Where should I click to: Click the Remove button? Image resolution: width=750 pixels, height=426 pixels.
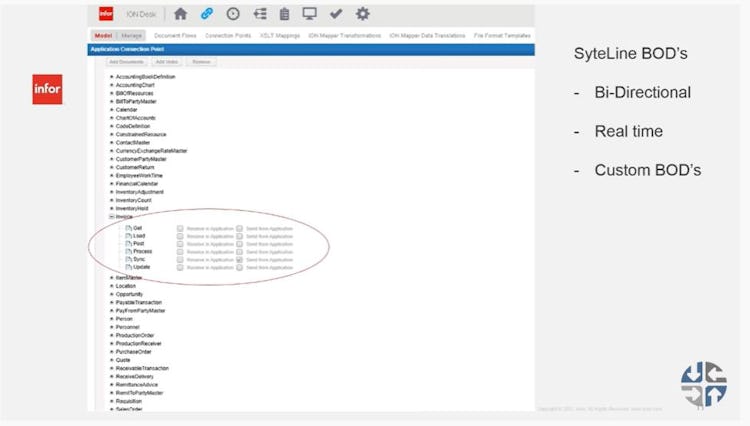tap(201, 62)
